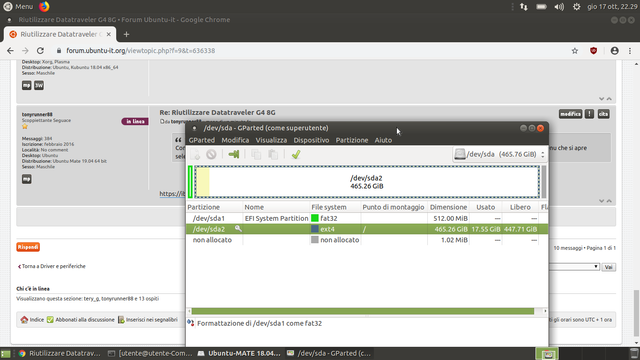Viewport: 640px width, 360px height.
Task: Open the Firefox launcher in the top panel
Action: coord(44,7)
